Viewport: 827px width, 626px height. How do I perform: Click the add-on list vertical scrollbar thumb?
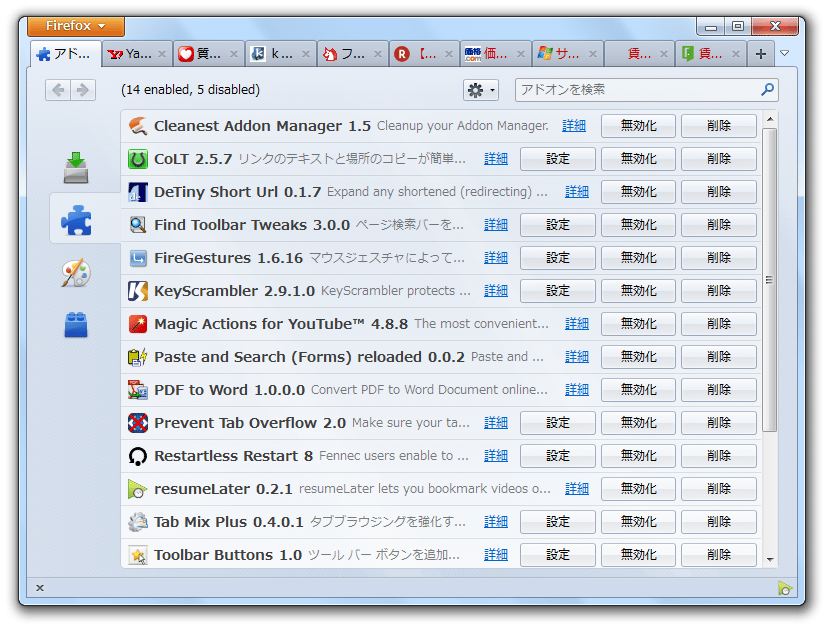pos(770,280)
